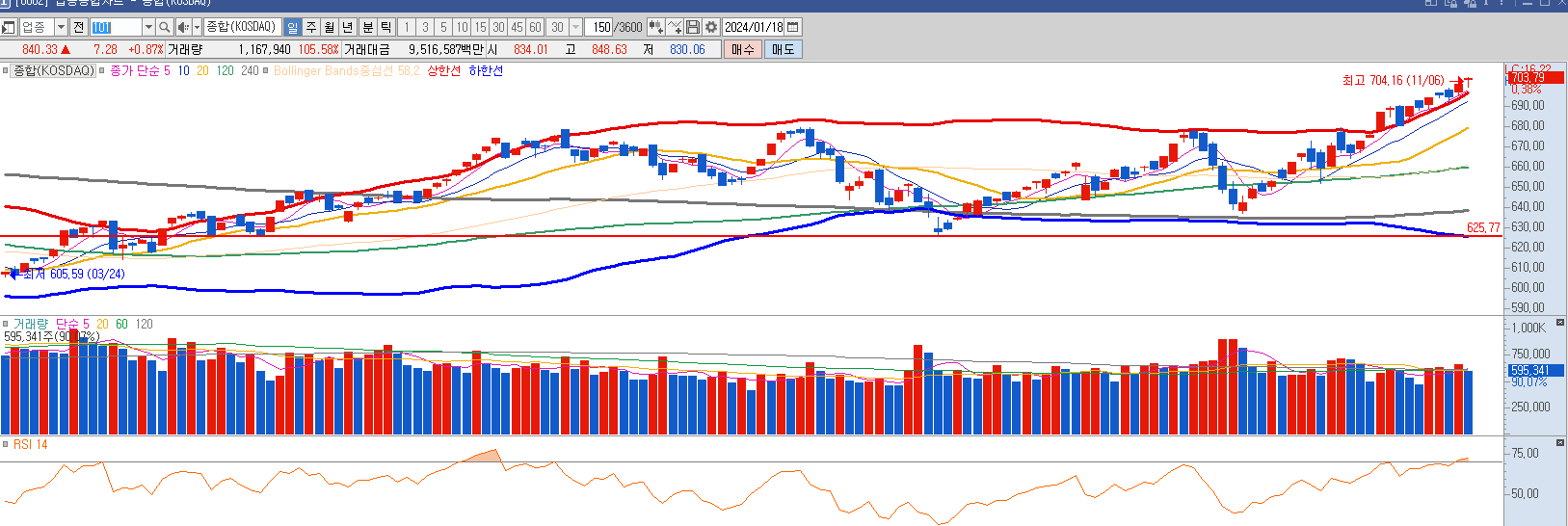Select the red 상한선 legend entry
1568x526 pixels.
point(443,70)
